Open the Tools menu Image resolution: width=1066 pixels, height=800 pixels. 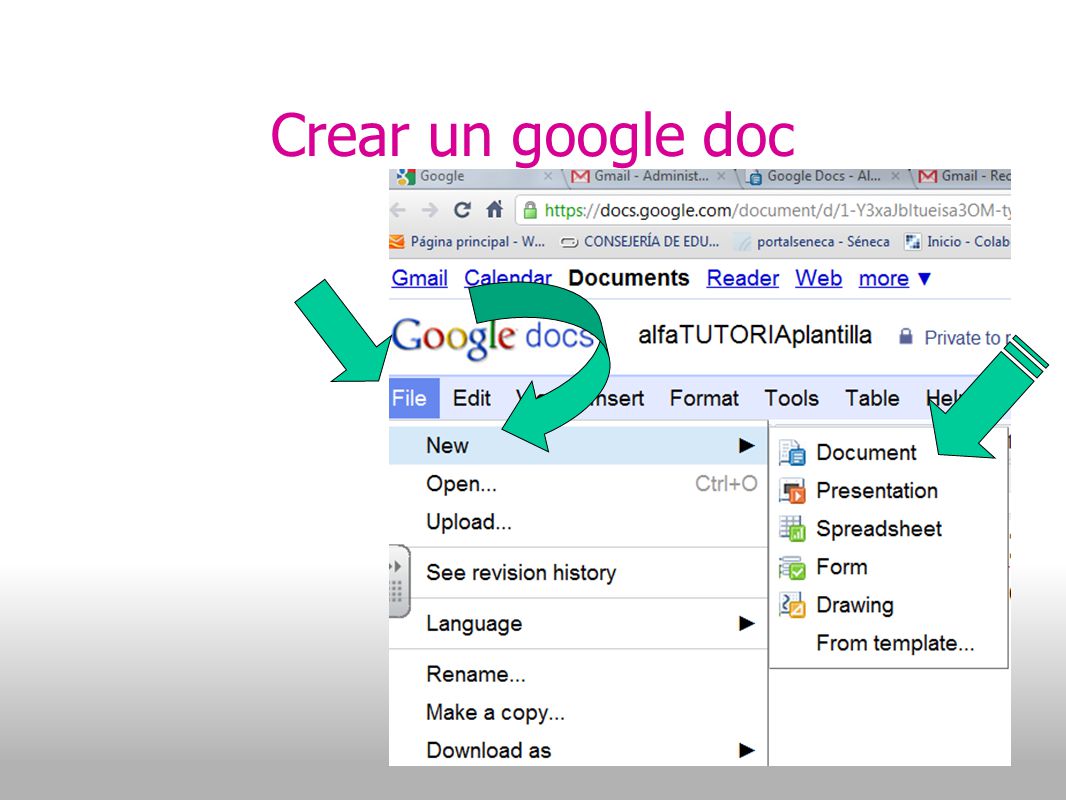(791, 398)
